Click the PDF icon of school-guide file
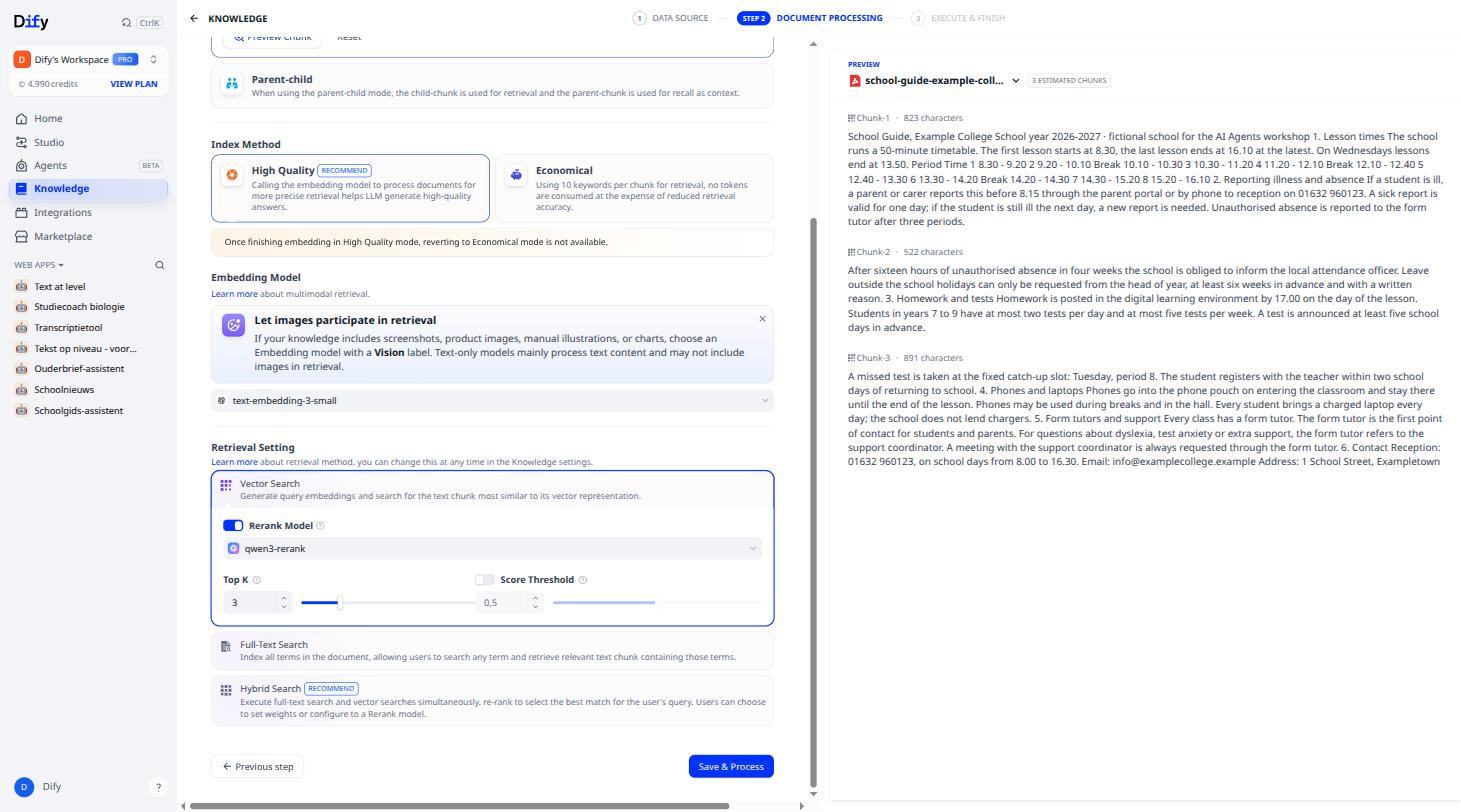 [854, 81]
